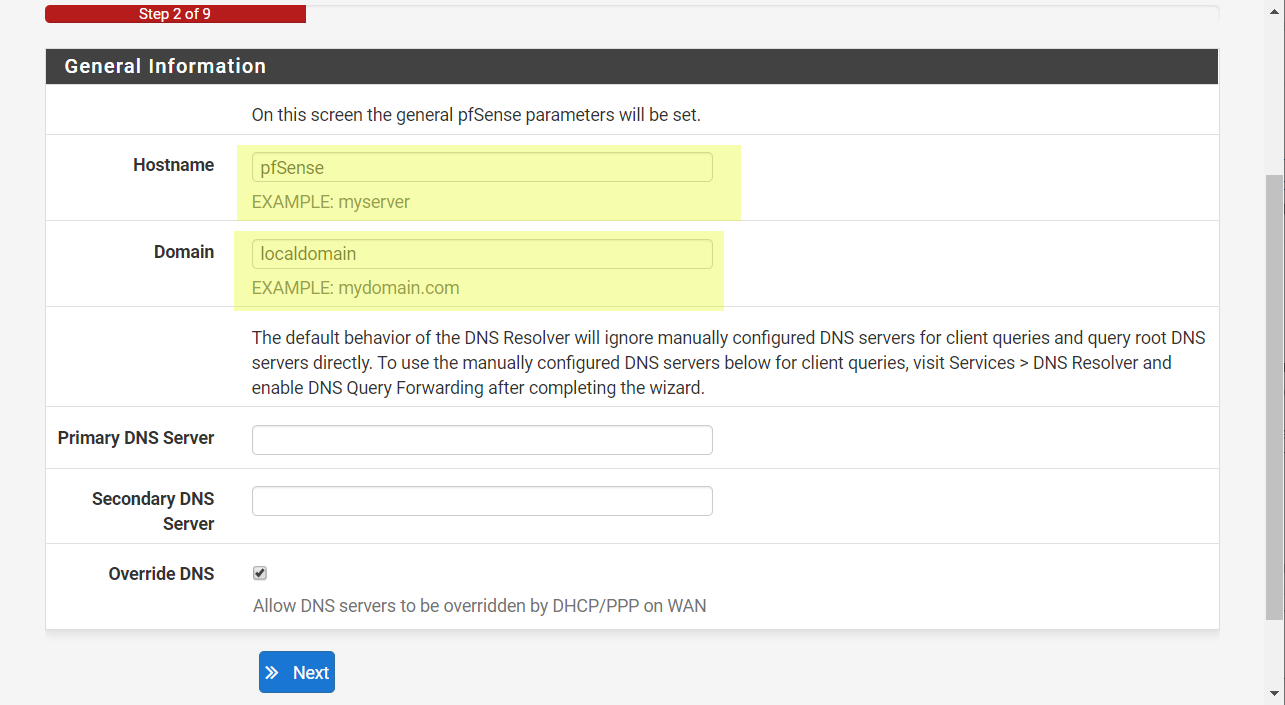Click the empty portion of the progress bar
This screenshot has height=705, width=1285.
(762, 14)
